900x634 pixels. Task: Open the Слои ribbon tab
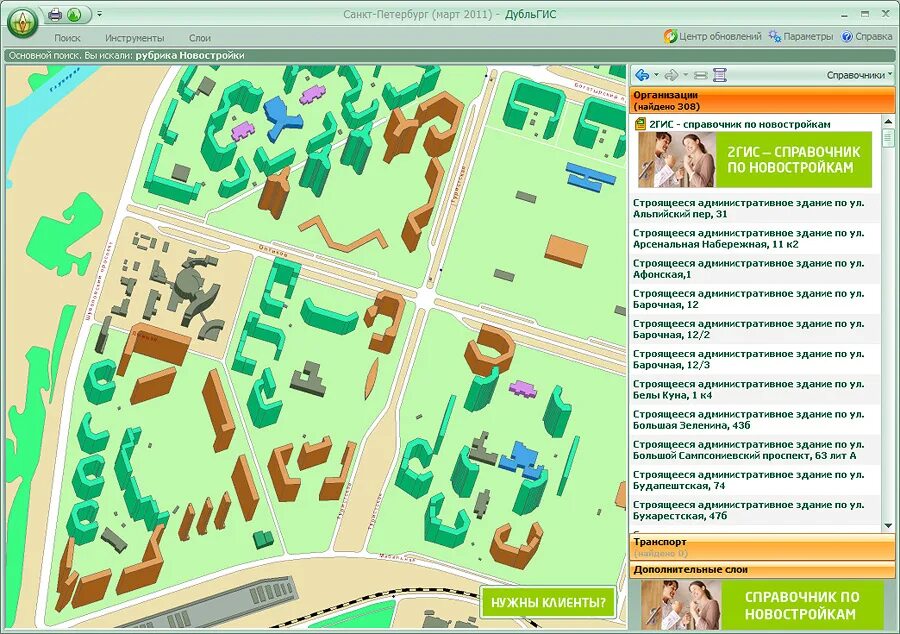[x=200, y=38]
